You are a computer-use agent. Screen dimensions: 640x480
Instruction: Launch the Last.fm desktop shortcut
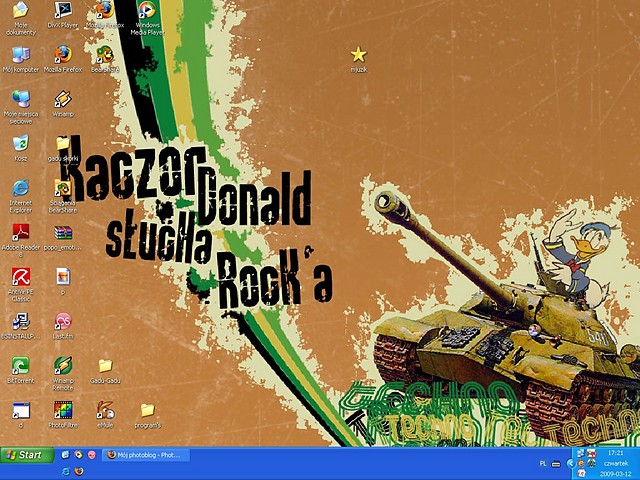point(63,326)
